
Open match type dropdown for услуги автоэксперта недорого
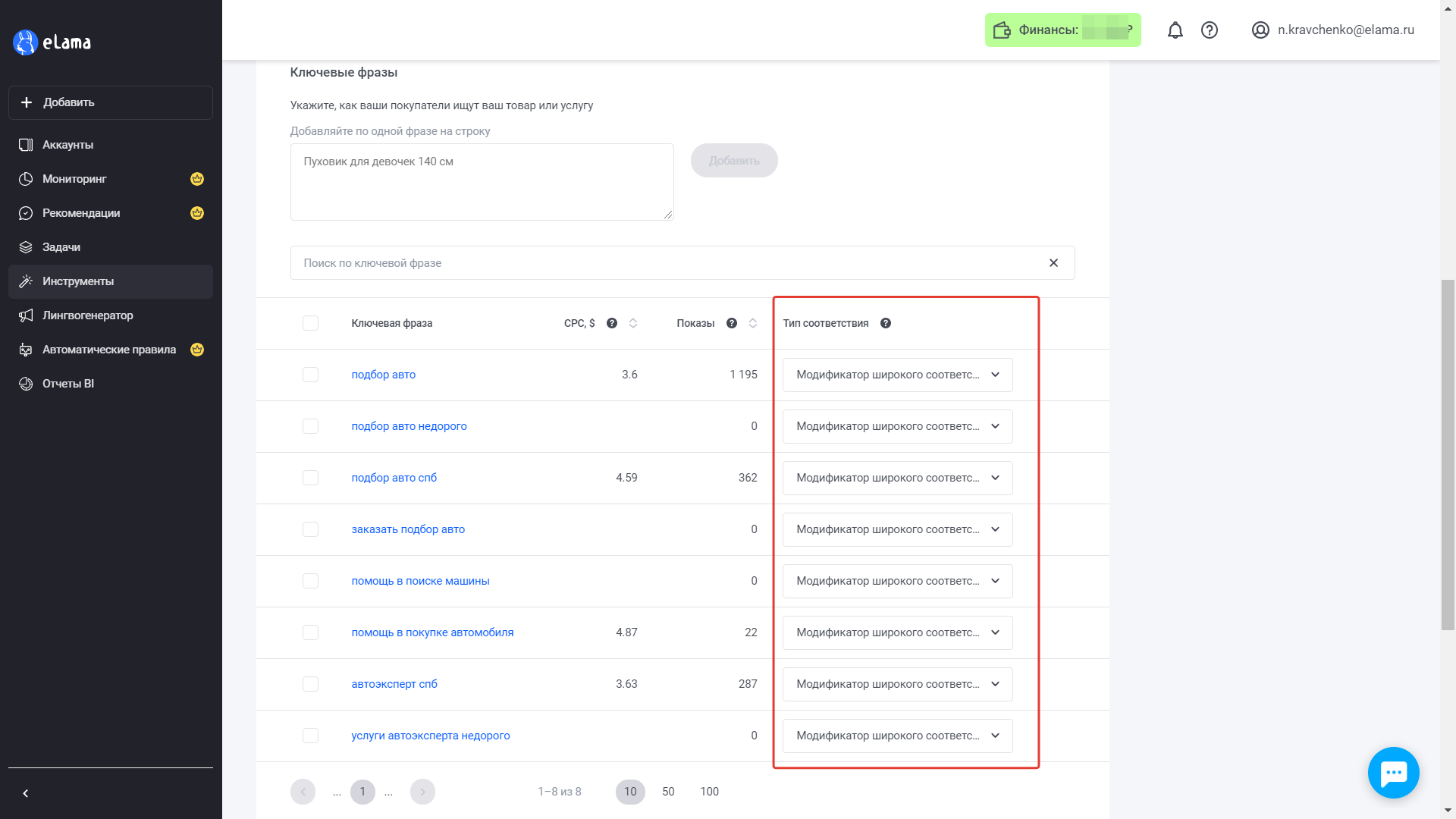pos(897,736)
